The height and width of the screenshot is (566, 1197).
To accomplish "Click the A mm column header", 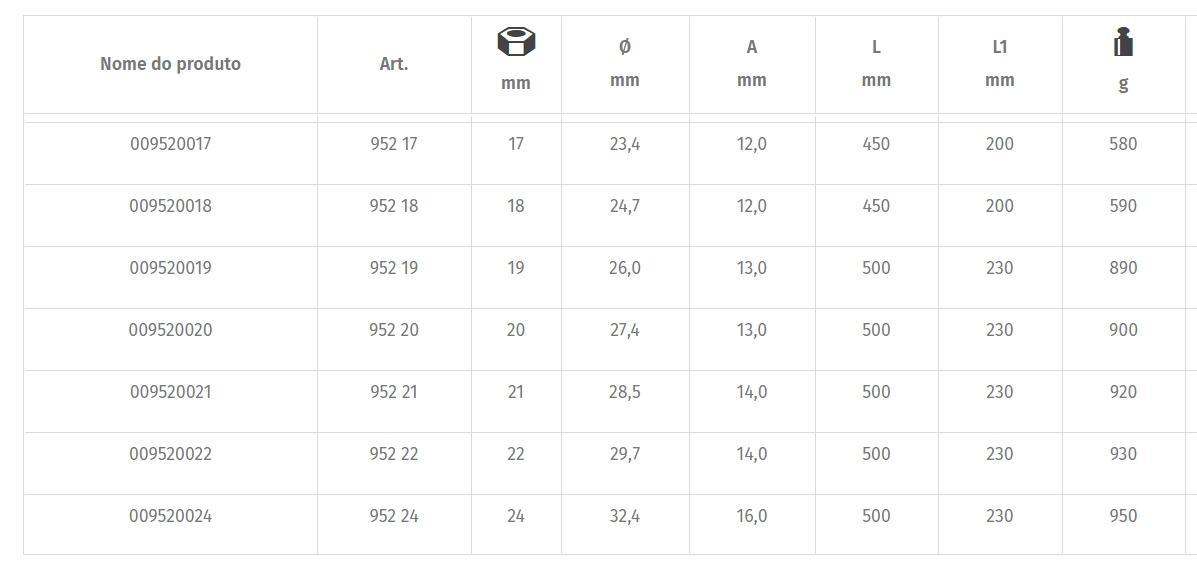I will [x=752, y=63].
